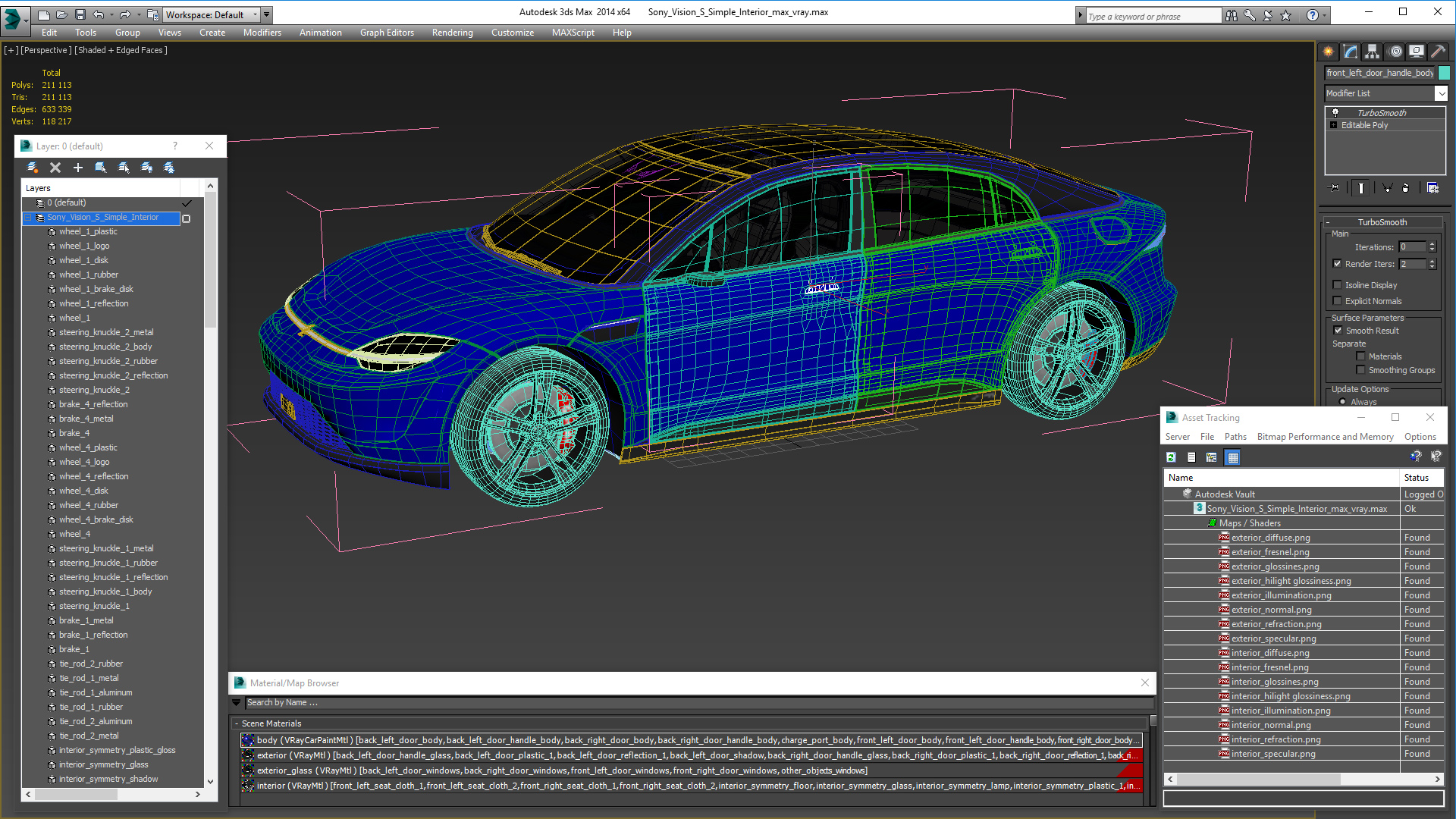Screen dimensions: 1456x819
Task: Open the Modifiers menu
Action: click(x=262, y=33)
